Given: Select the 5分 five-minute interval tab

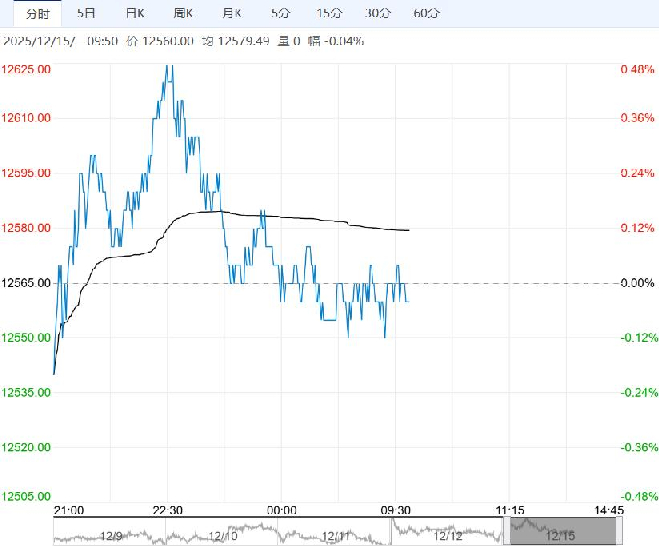Looking at the screenshot, I should point(281,13).
